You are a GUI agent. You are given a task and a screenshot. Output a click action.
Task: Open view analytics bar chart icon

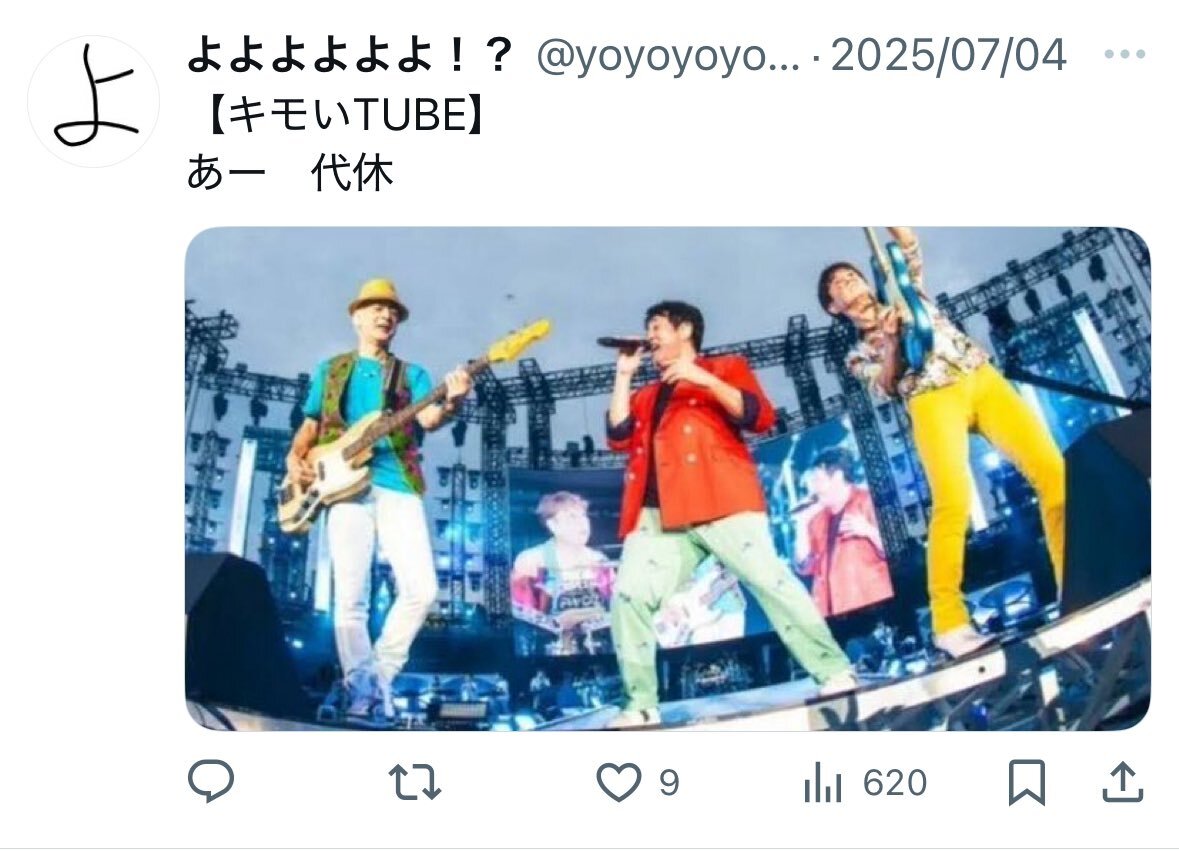823,782
